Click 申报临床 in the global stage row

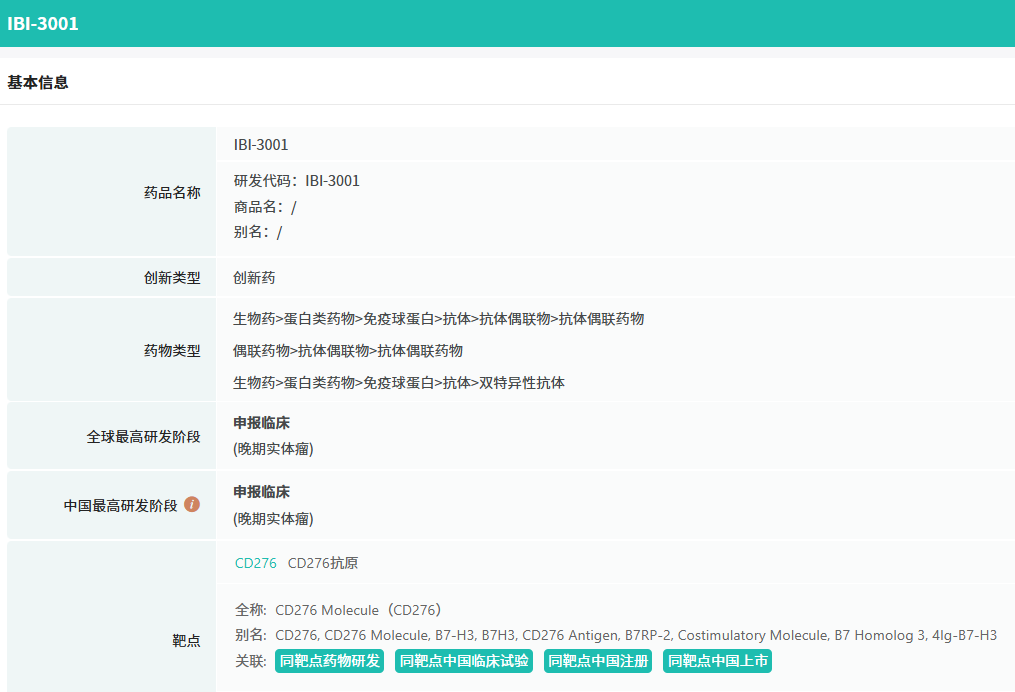262,423
